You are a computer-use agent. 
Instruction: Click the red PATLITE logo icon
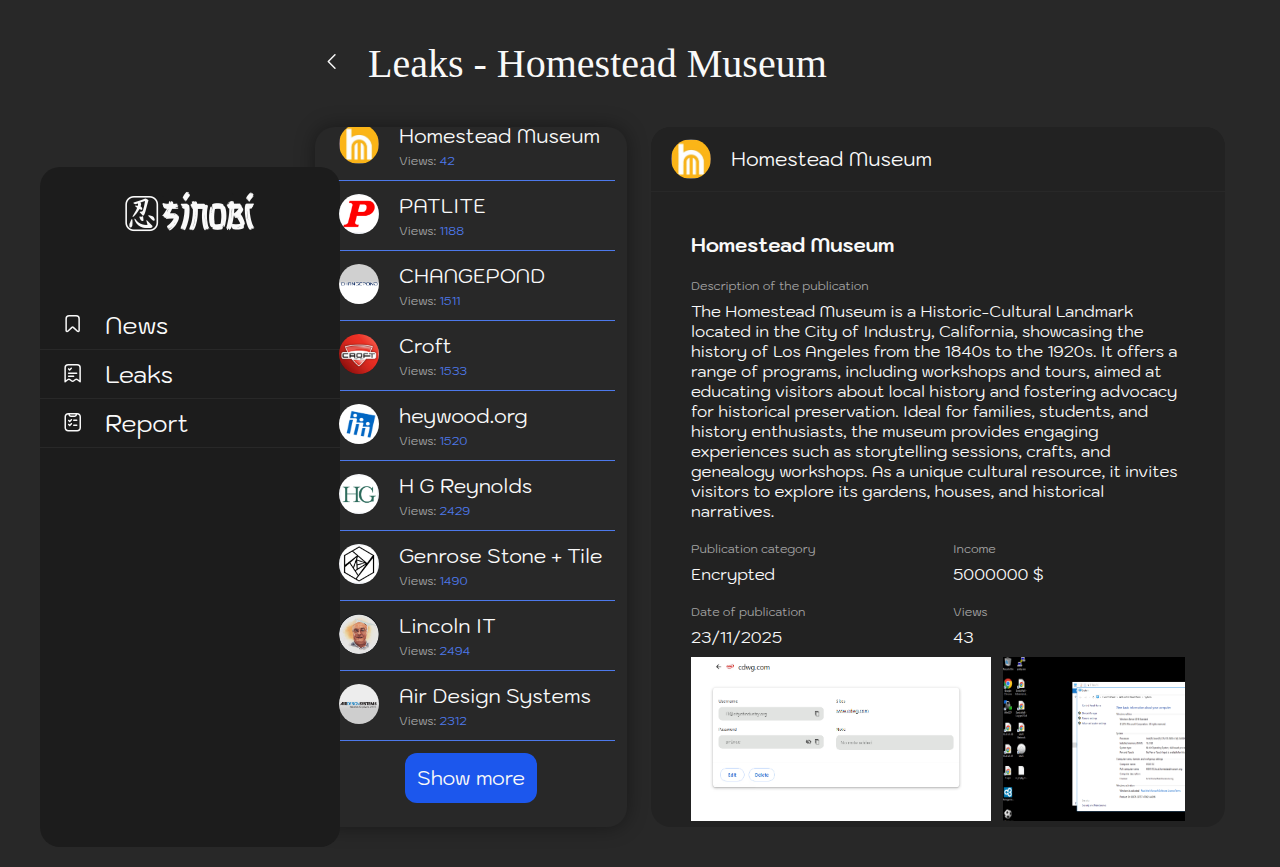tap(359, 214)
